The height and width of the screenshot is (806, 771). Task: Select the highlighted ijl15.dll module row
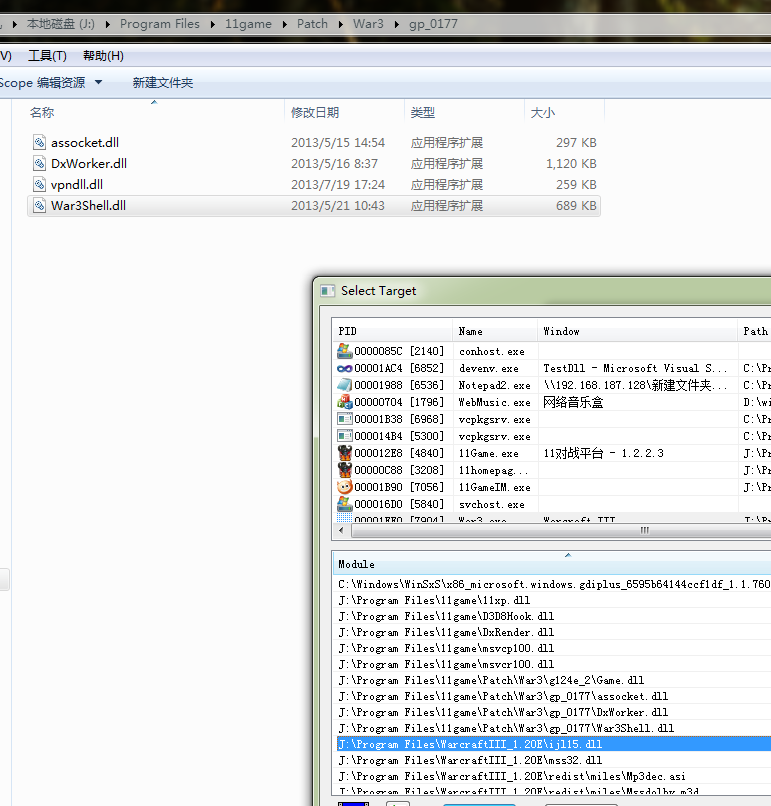tap(554, 744)
